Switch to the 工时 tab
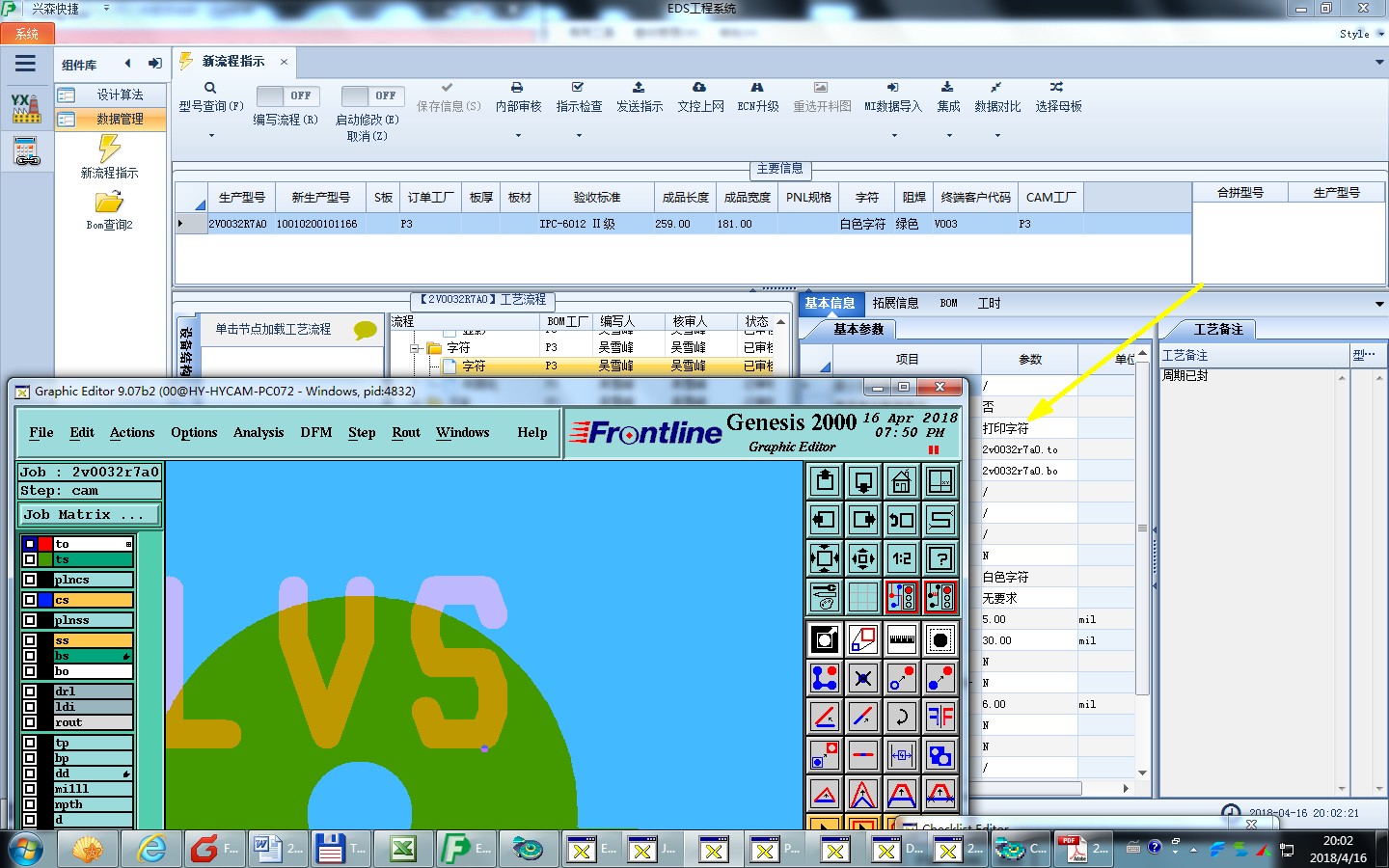 tap(989, 303)
